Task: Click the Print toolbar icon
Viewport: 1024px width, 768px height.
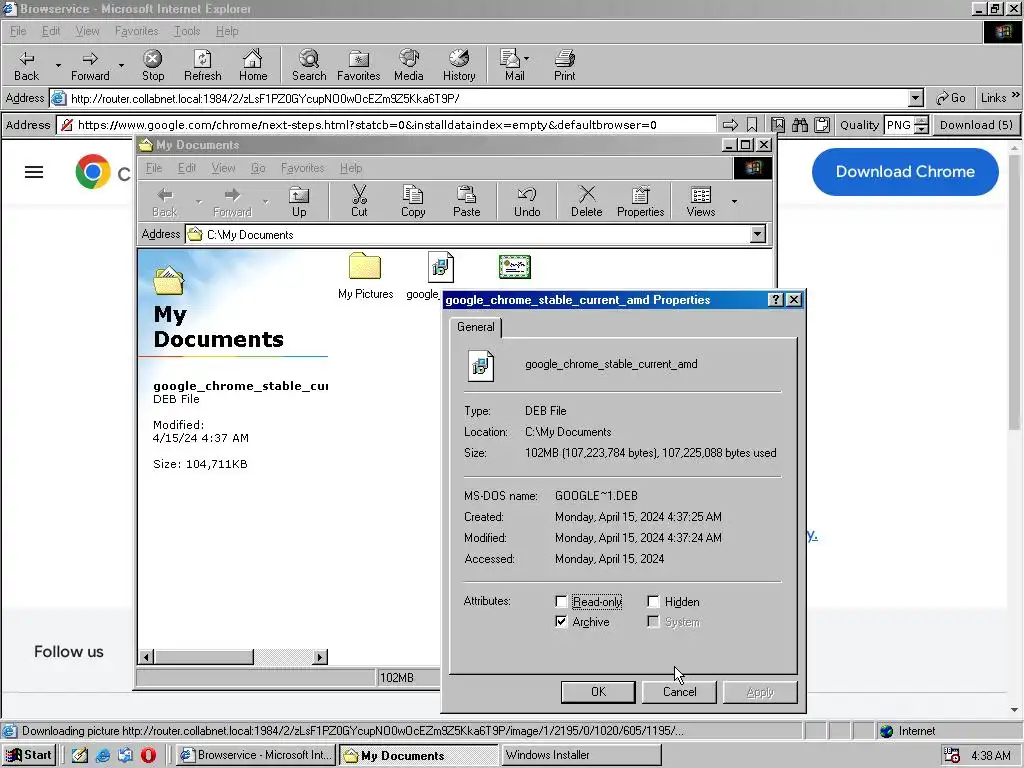Action: coord(564,65)
